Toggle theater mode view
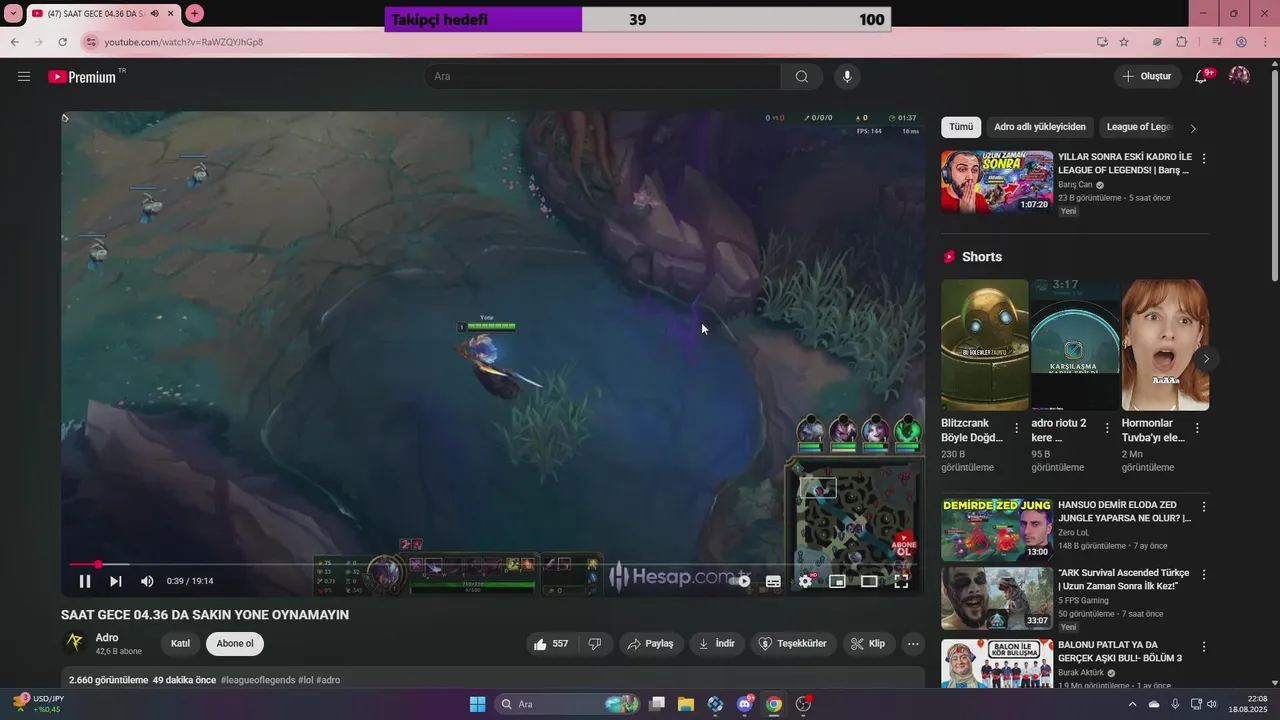1280x720 pixels. point(869,581)
